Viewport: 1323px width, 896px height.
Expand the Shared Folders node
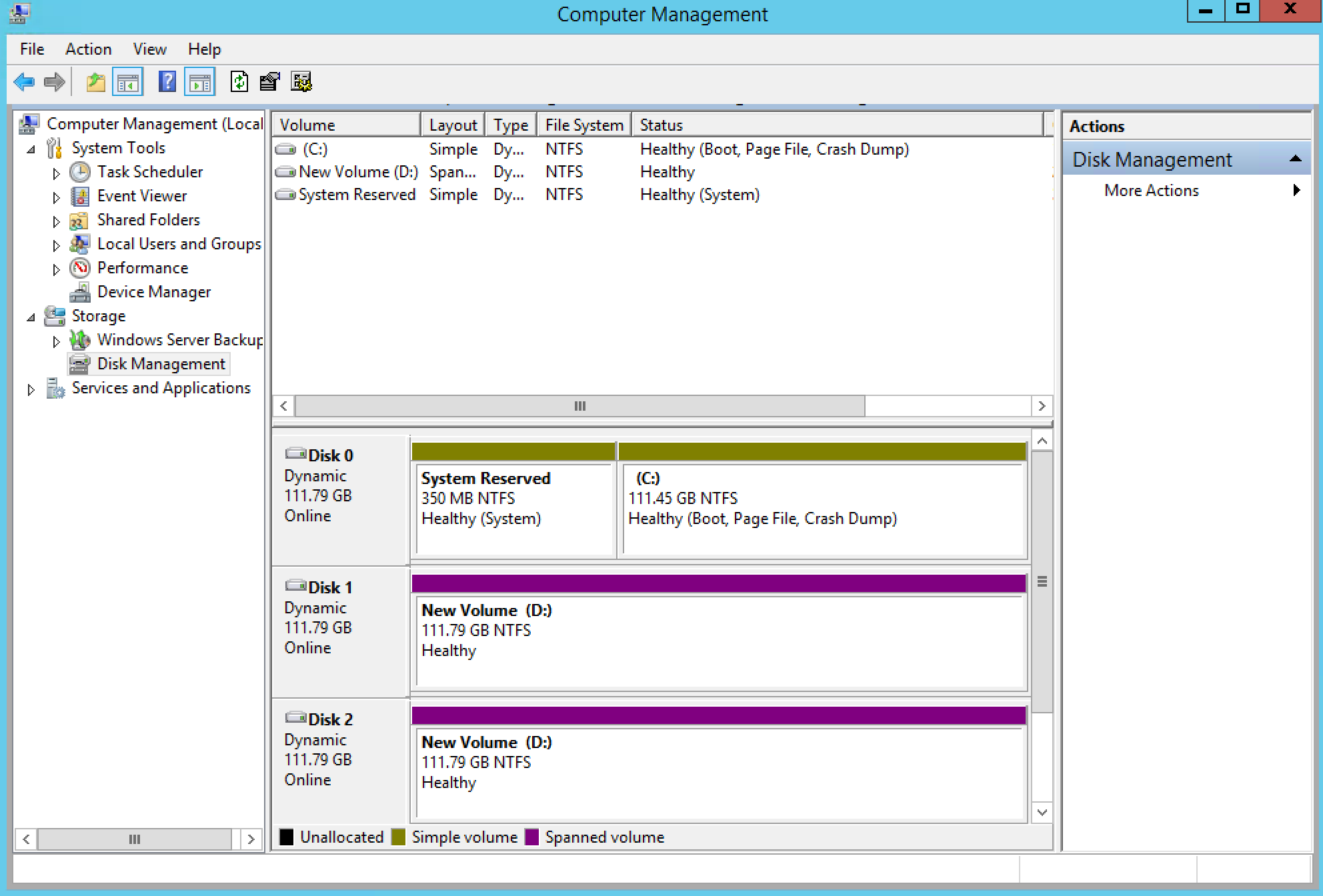coord(56,221)
